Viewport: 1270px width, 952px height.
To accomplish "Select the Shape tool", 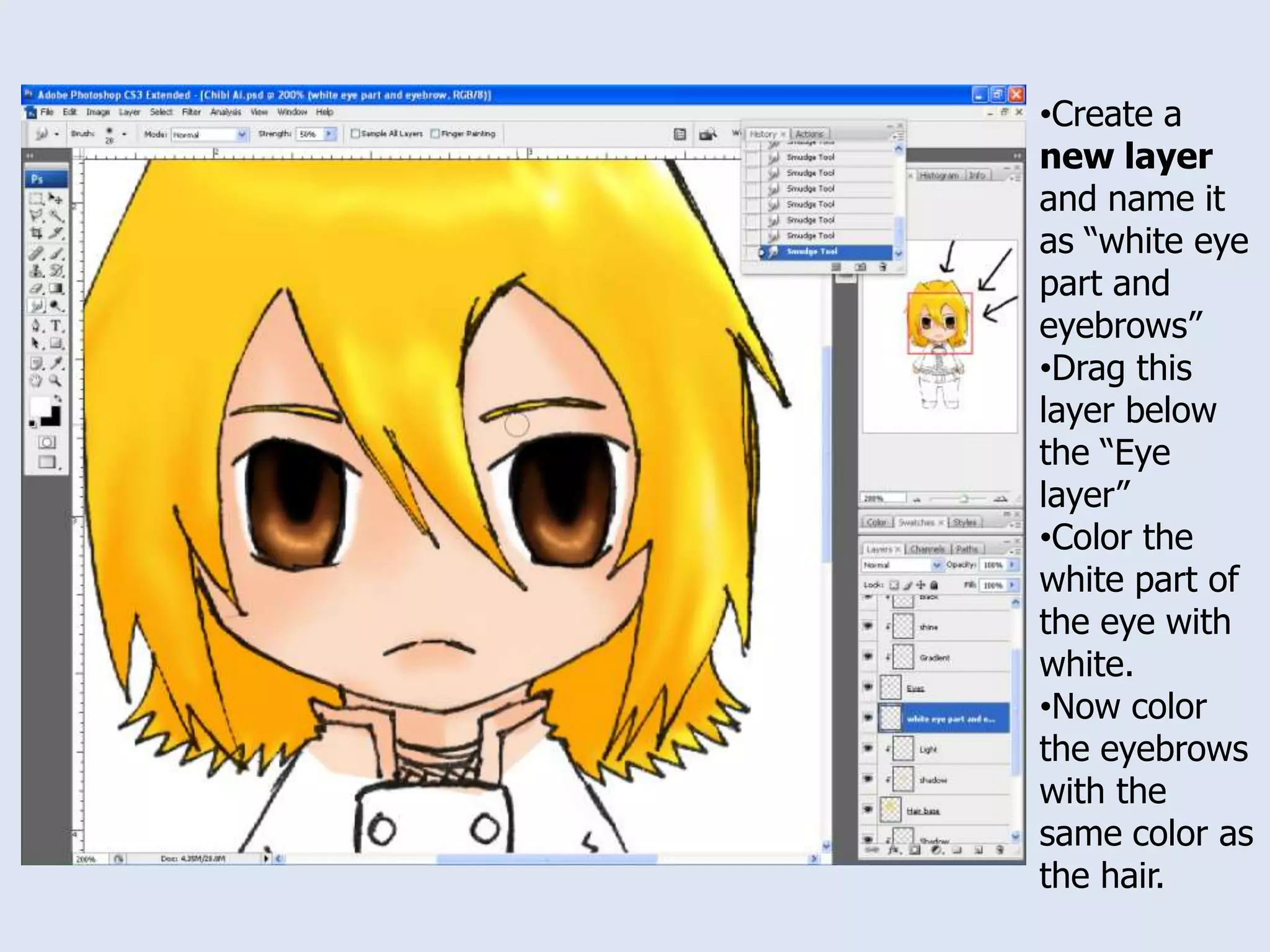I will pos(56,343).
